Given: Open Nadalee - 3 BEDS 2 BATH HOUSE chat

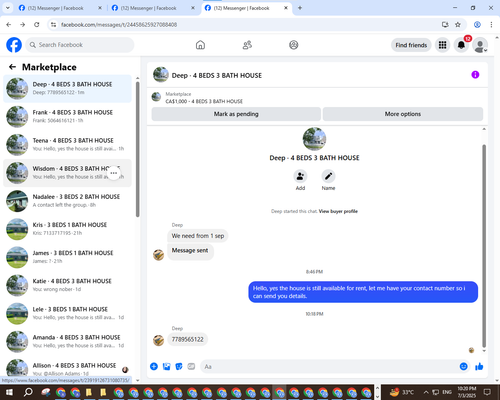Looking at the screenshot, I should click(67, 201).
